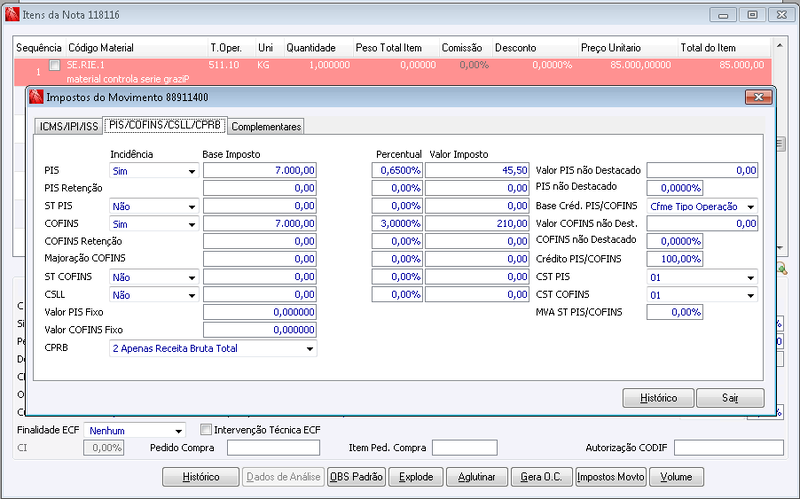This screenshot has height=499, width=800.
Task: Click the Gera O.C. button
Action: click(x=541, y=477)
